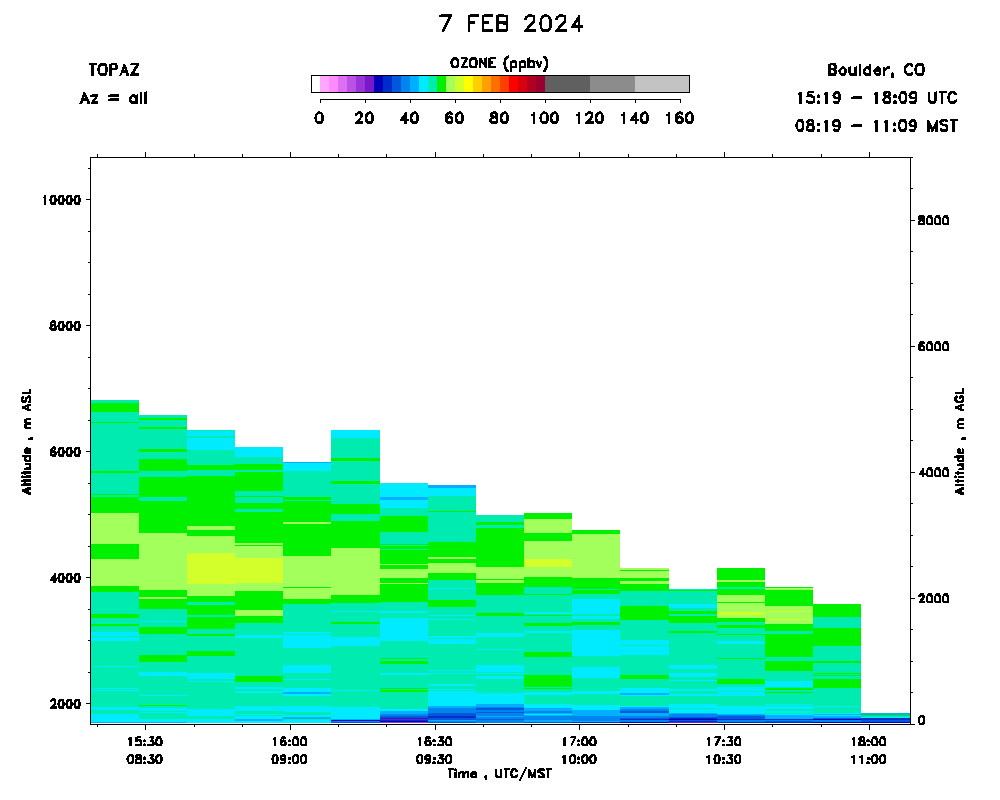
Task: Click colorbar tick label '120'
Action: click(x=589, y=118)
